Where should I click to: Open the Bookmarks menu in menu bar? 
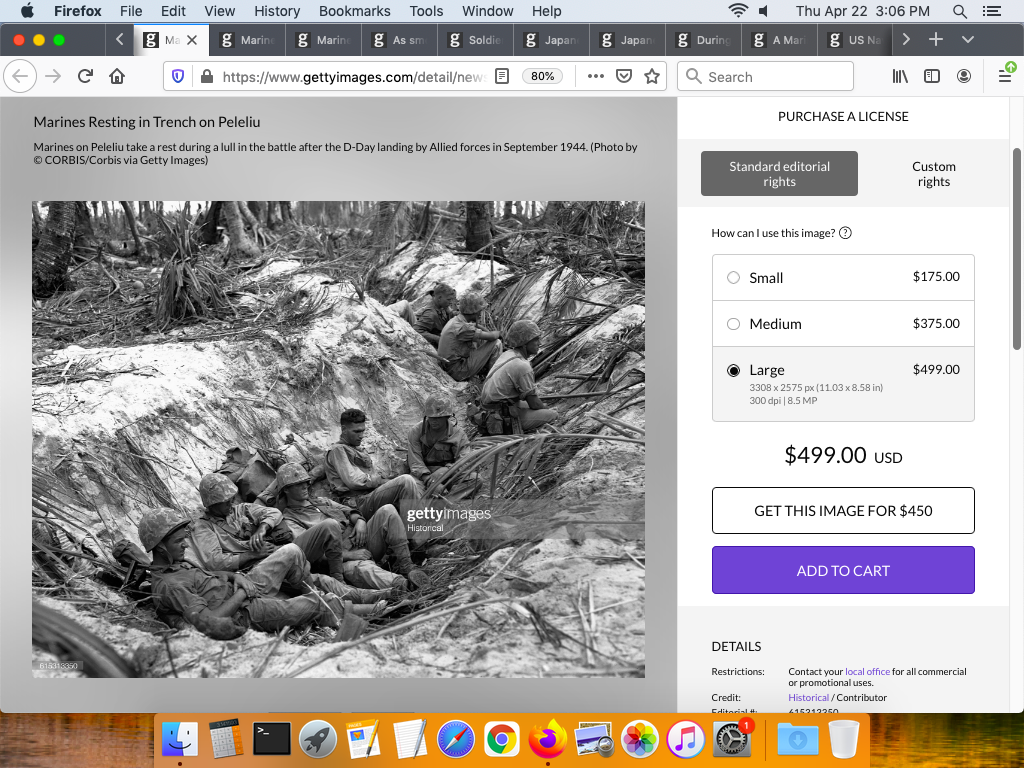(356, 11)
